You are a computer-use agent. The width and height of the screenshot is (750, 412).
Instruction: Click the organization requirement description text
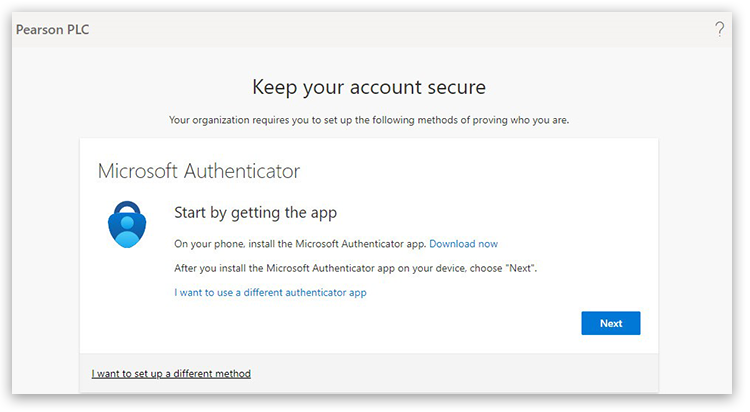[x=369, y=121]
